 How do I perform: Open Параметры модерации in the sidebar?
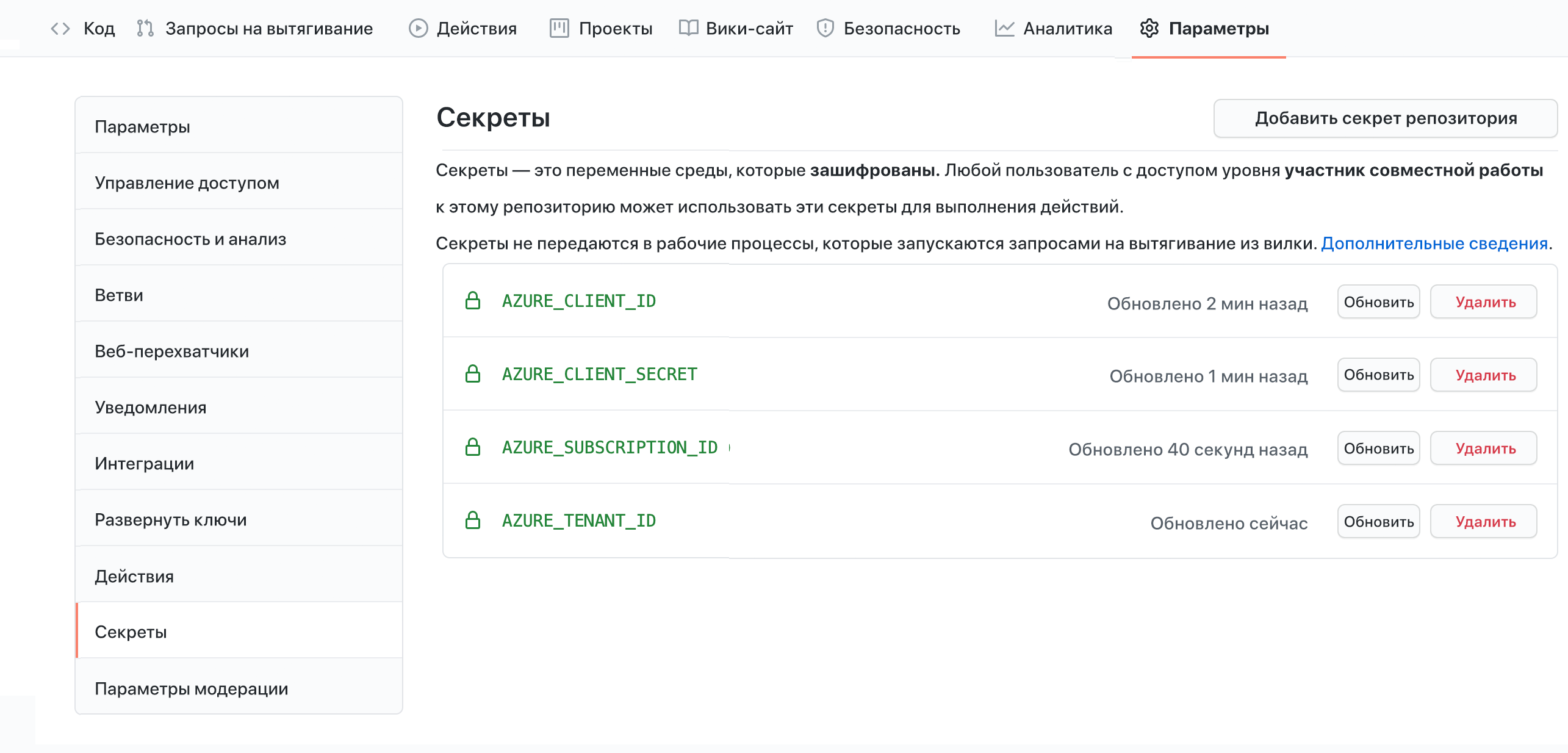239,687
